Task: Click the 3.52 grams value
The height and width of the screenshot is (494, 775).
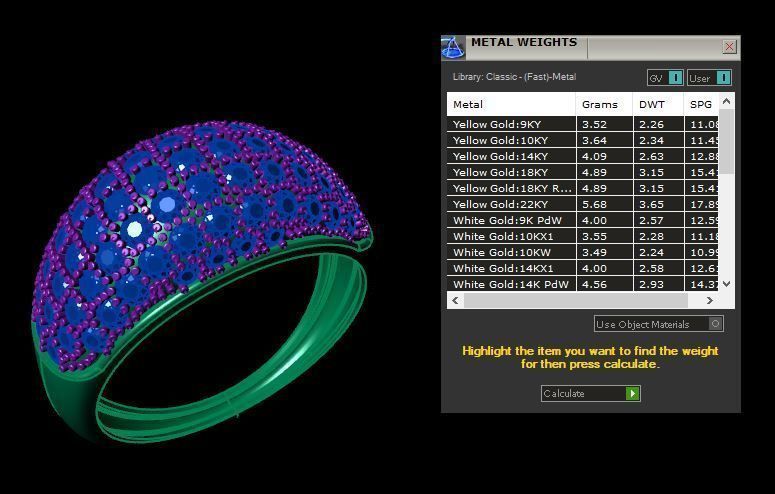Action: point(594,125)
